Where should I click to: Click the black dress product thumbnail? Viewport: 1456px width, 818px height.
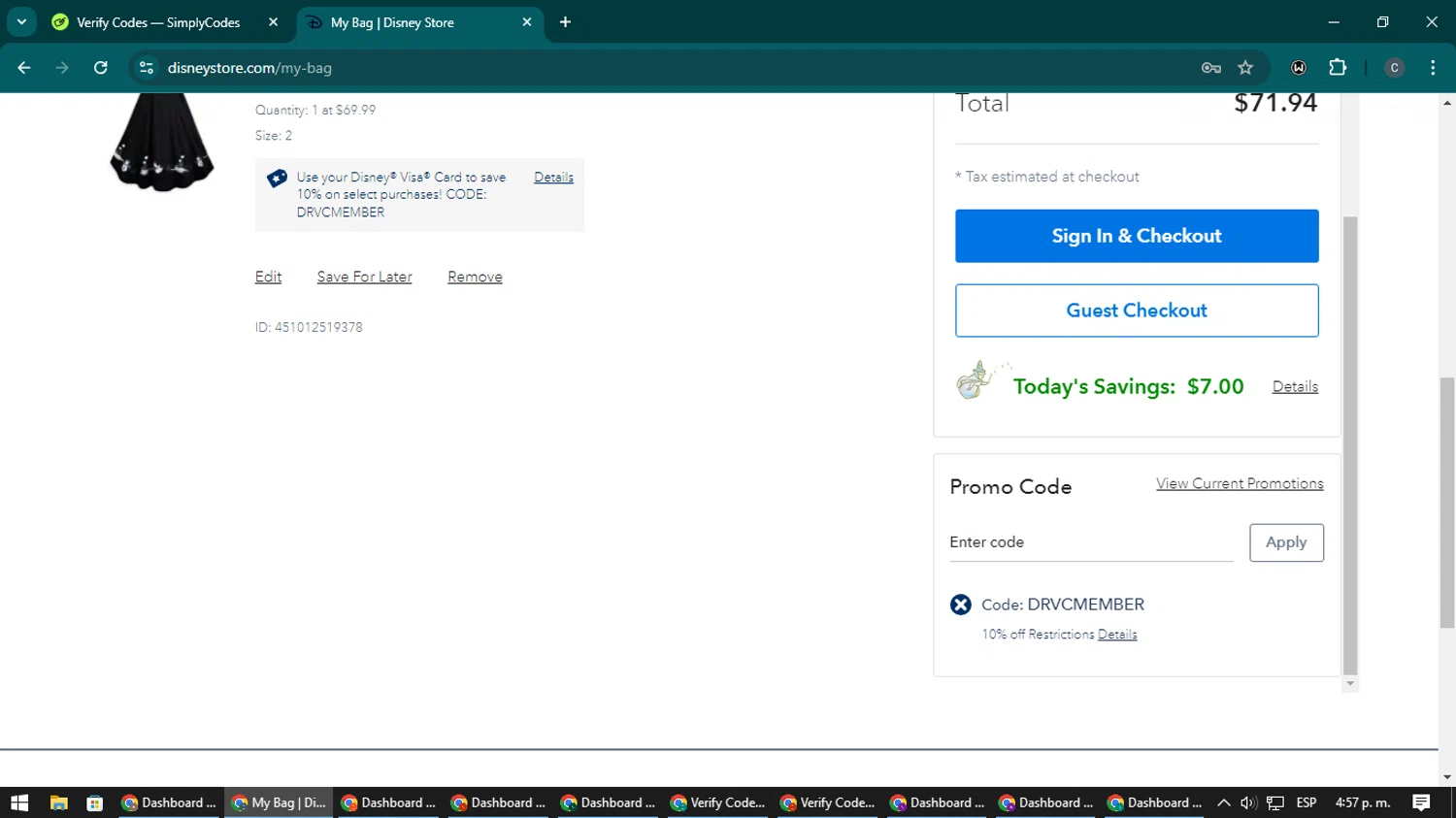[162, 142]
